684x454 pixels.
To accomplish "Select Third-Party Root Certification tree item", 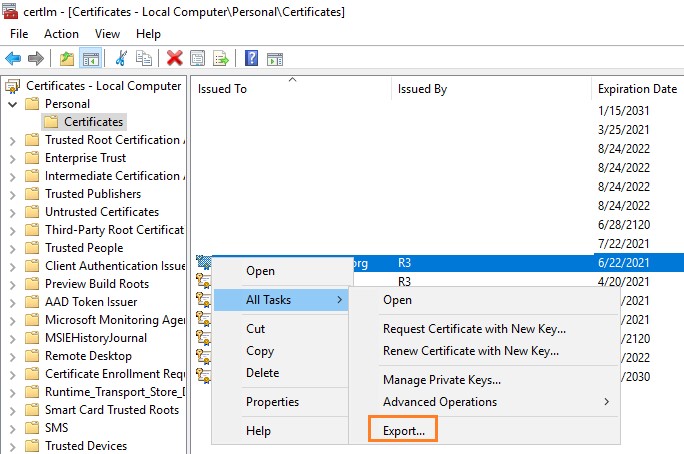I will (115, 230).
